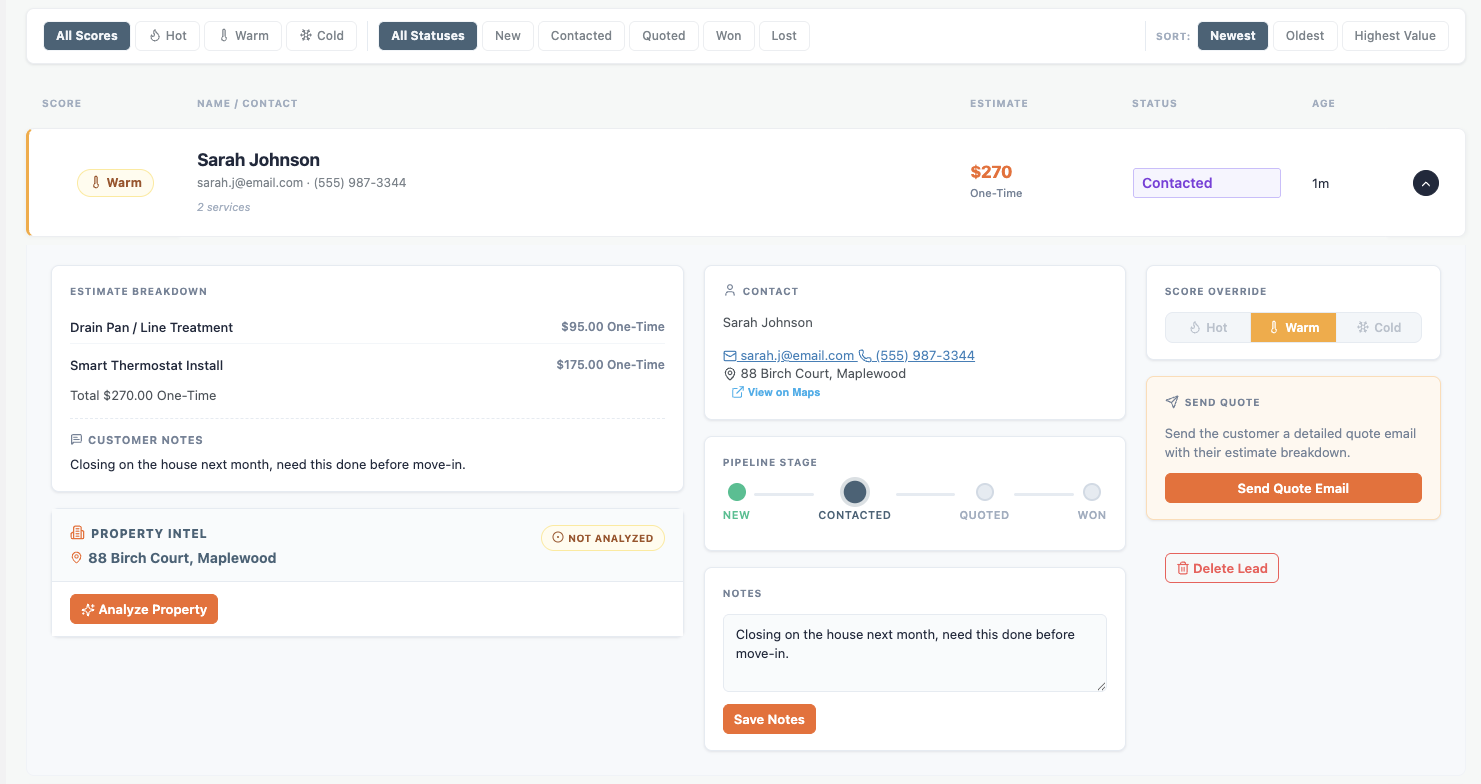1481x784 pixels.
Task: Click the Property Intel orange location pin
Action: point(77,558)
